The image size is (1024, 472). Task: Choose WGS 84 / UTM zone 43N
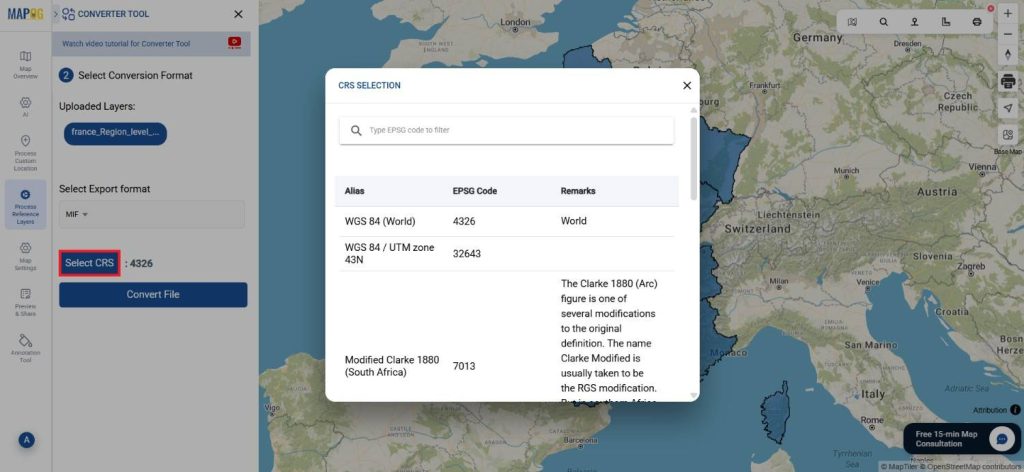(x=506, y=253)
